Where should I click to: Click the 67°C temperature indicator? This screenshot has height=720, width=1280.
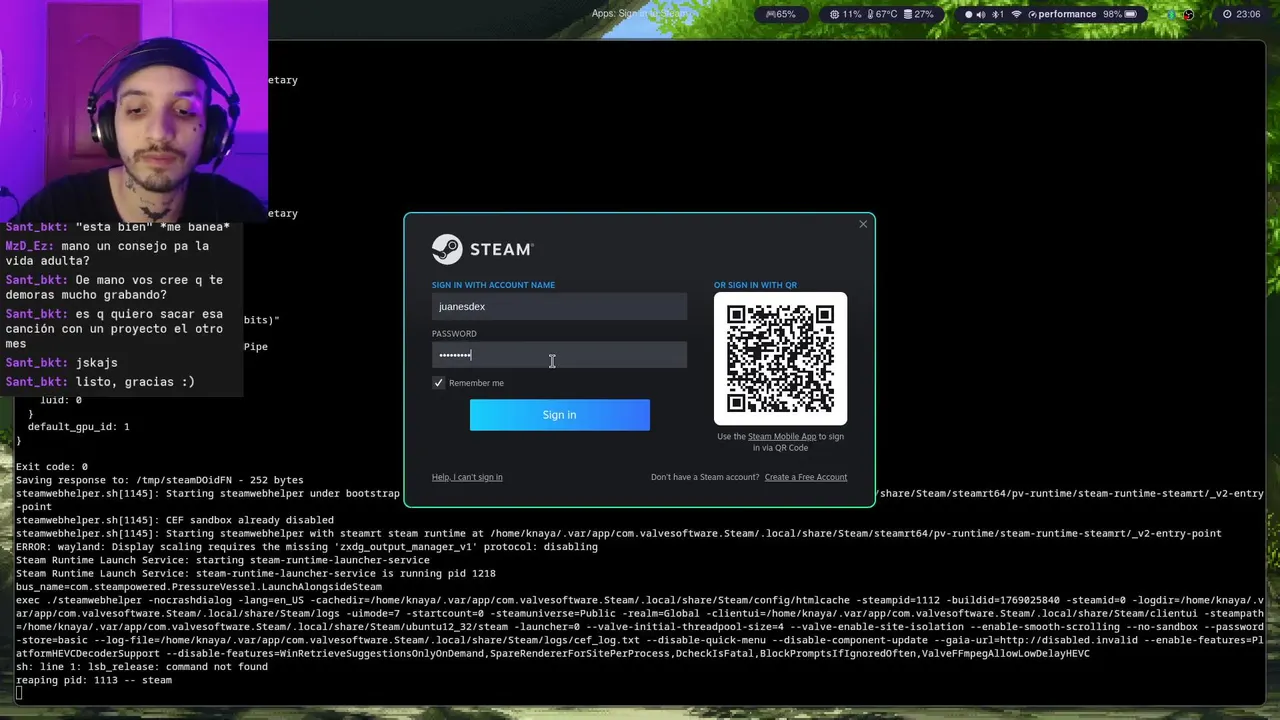(882, 14)
